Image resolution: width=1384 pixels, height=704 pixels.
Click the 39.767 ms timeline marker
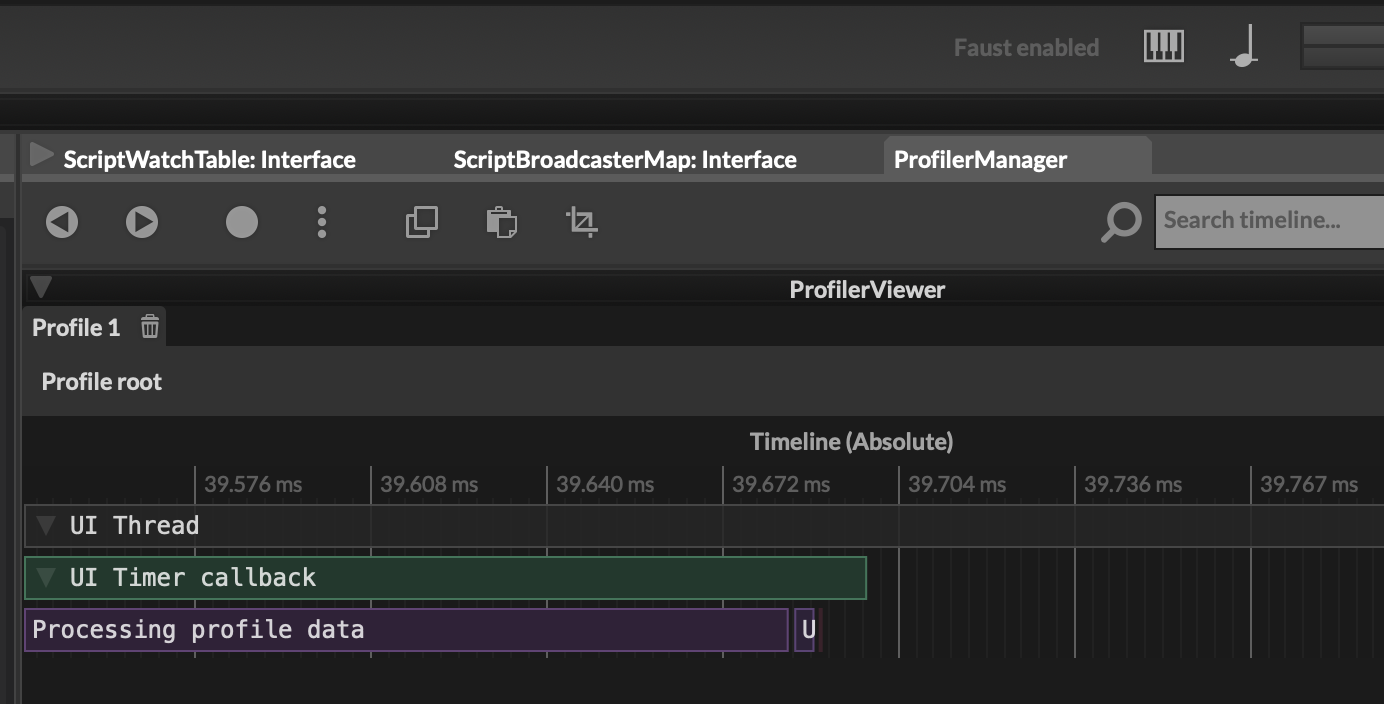pos(1309,485)
